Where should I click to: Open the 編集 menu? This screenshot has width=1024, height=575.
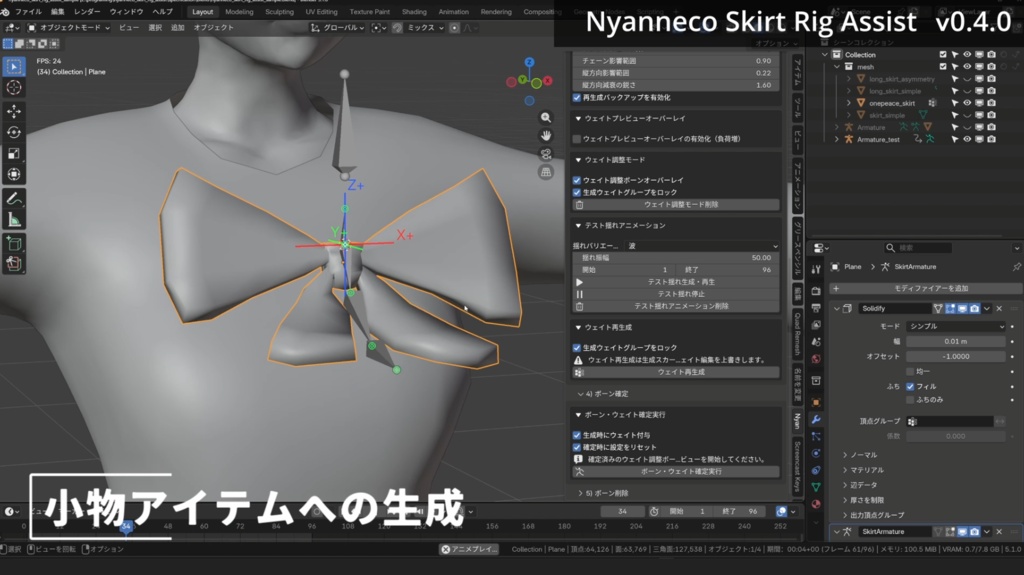point(57,12)
